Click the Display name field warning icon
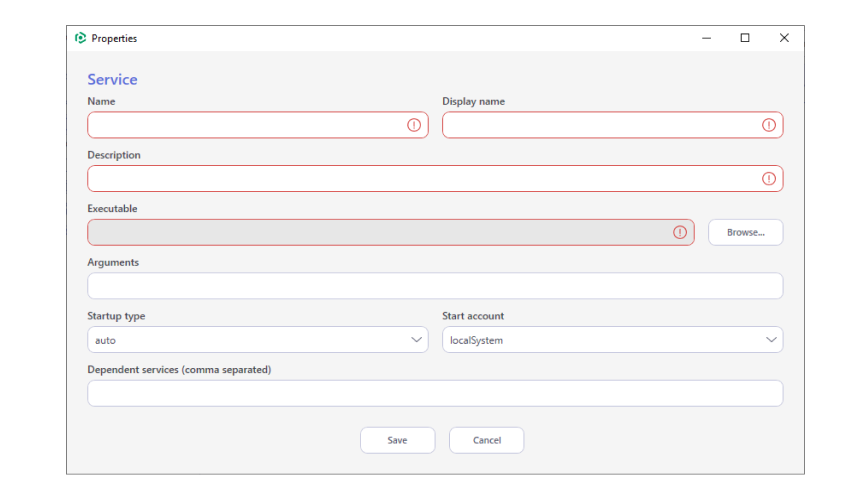 pos(768,125)
